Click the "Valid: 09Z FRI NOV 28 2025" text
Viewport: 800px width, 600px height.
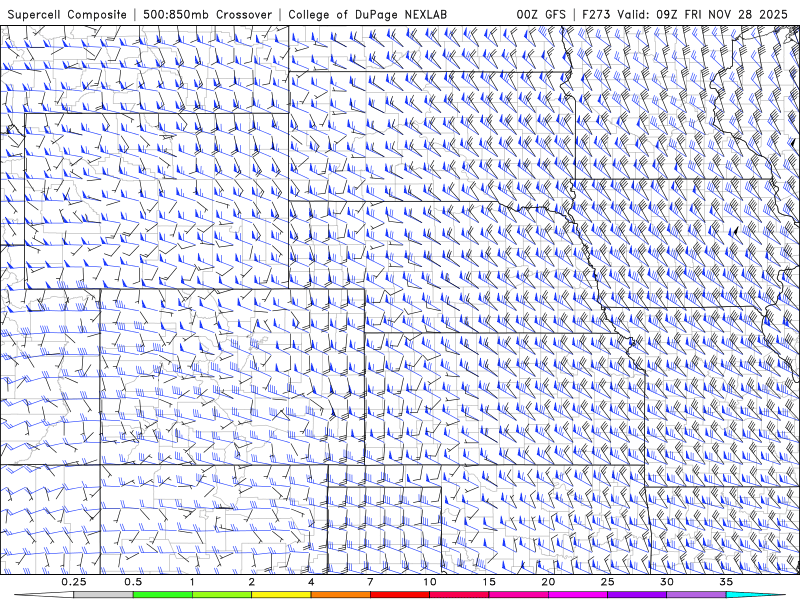(703, 14)
